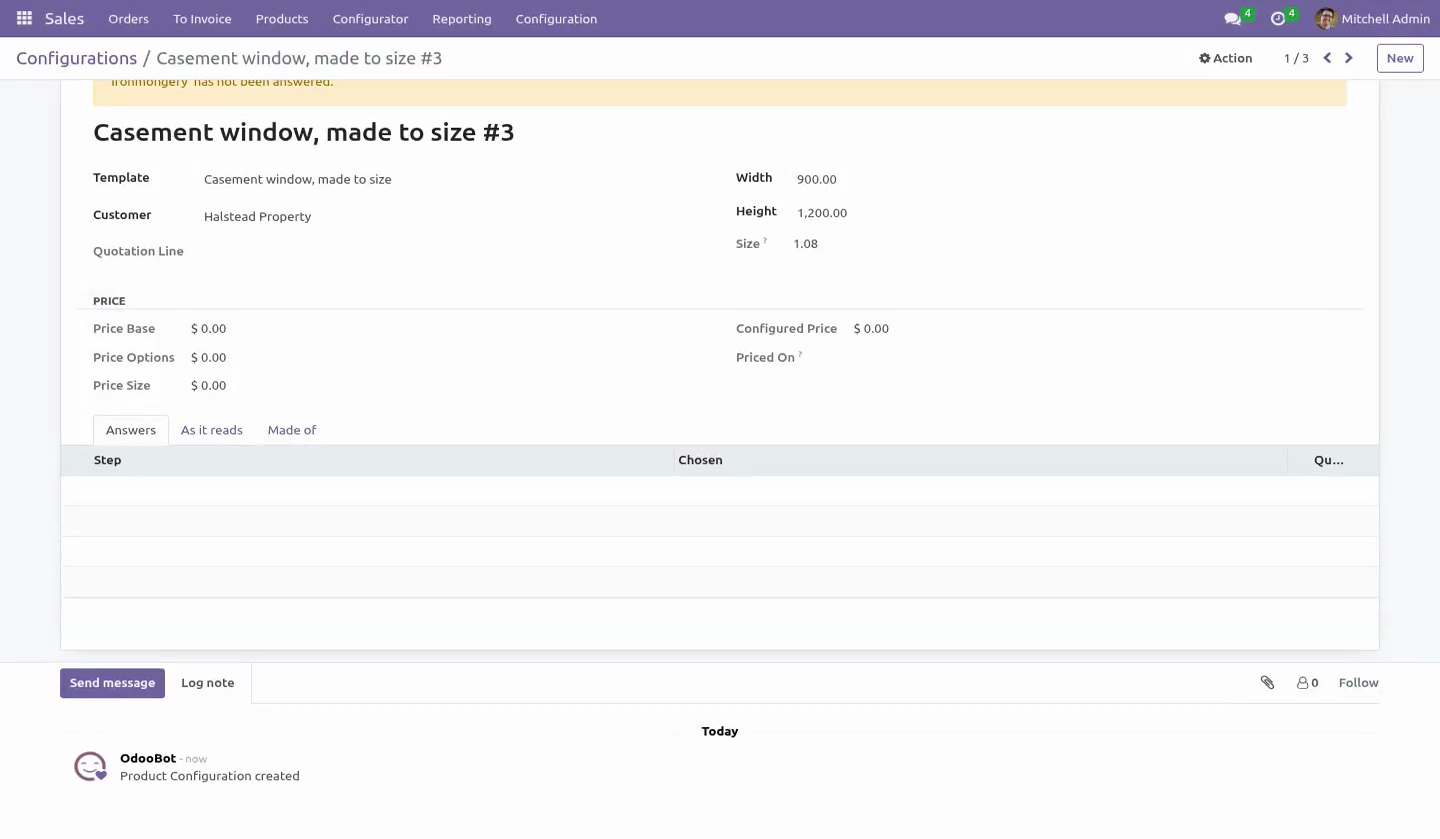
Task: Create a New record
Action: [1399, 58]
